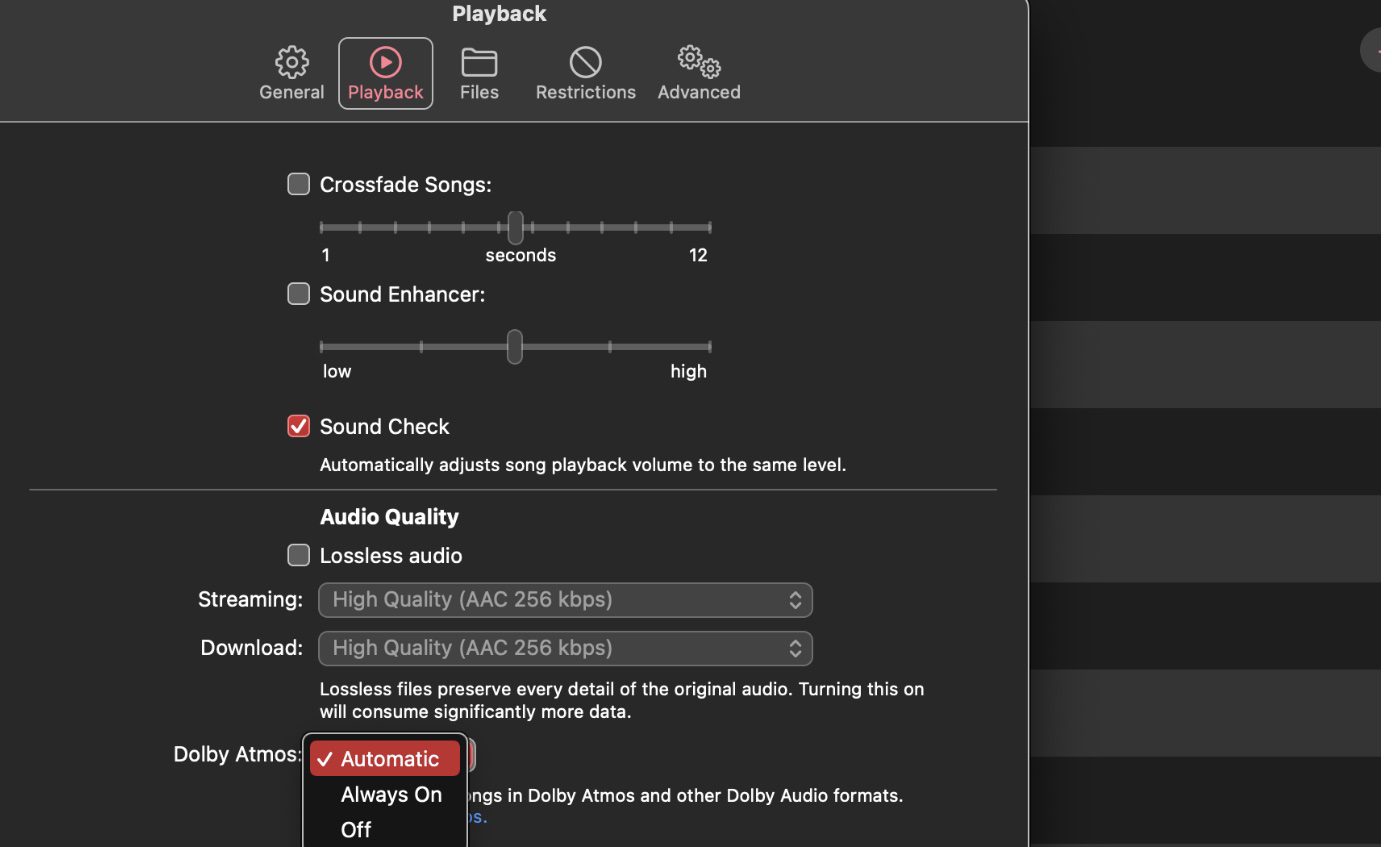Screen dimensions: 1400x847
Task: Click the 'high' label under Sound Enhancer
Action: tap(688, 371)
